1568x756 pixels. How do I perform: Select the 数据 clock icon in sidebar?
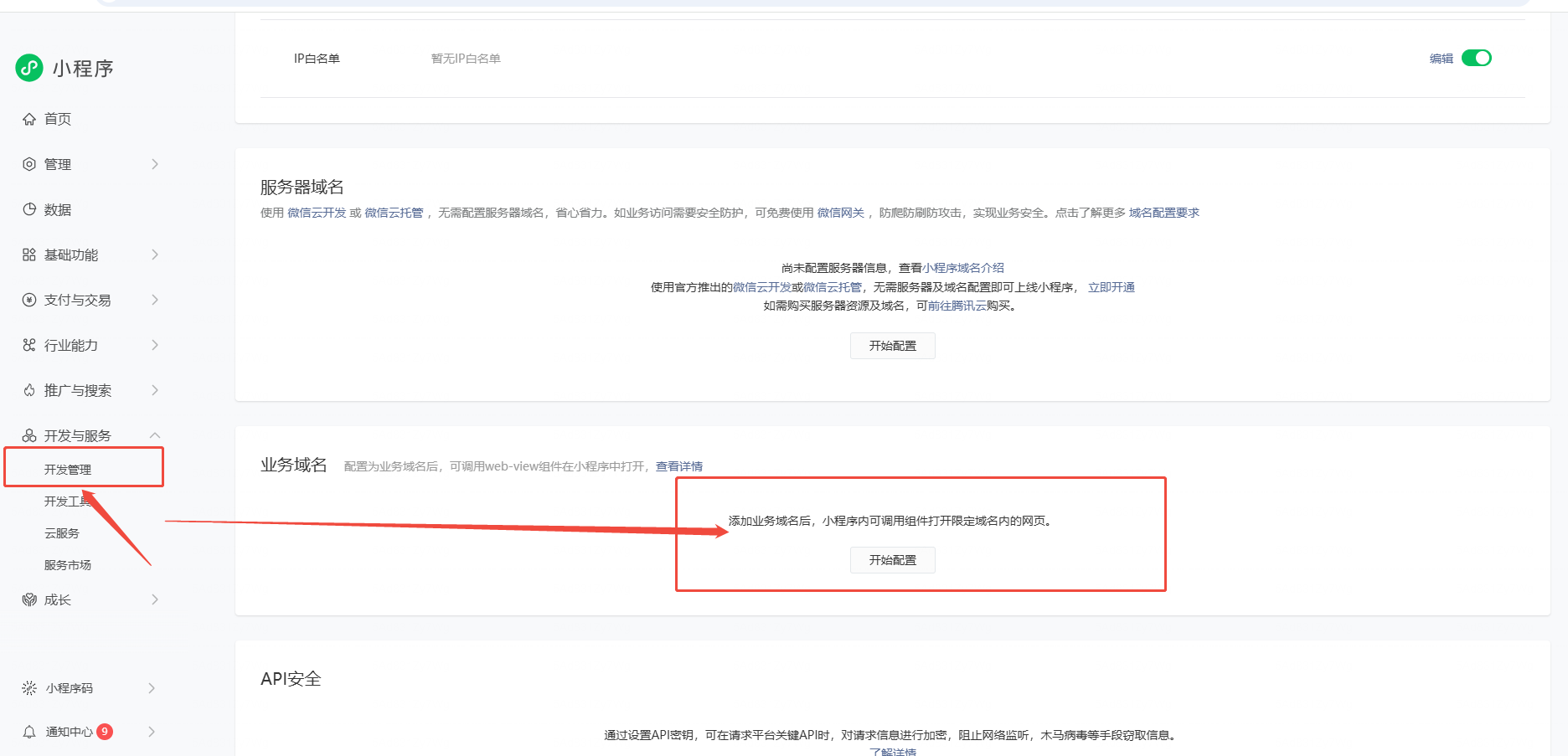pyautogui.click(x=28, y=209)
